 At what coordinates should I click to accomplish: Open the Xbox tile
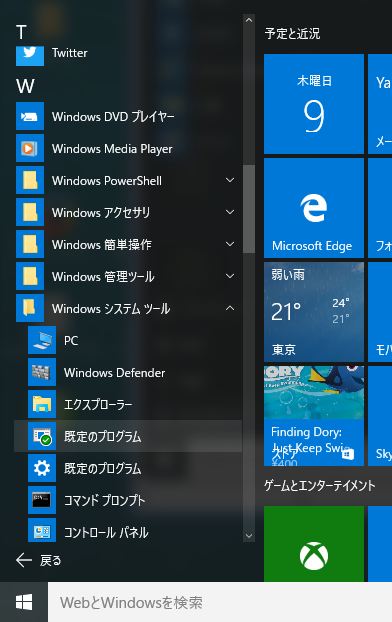(314, 544)
